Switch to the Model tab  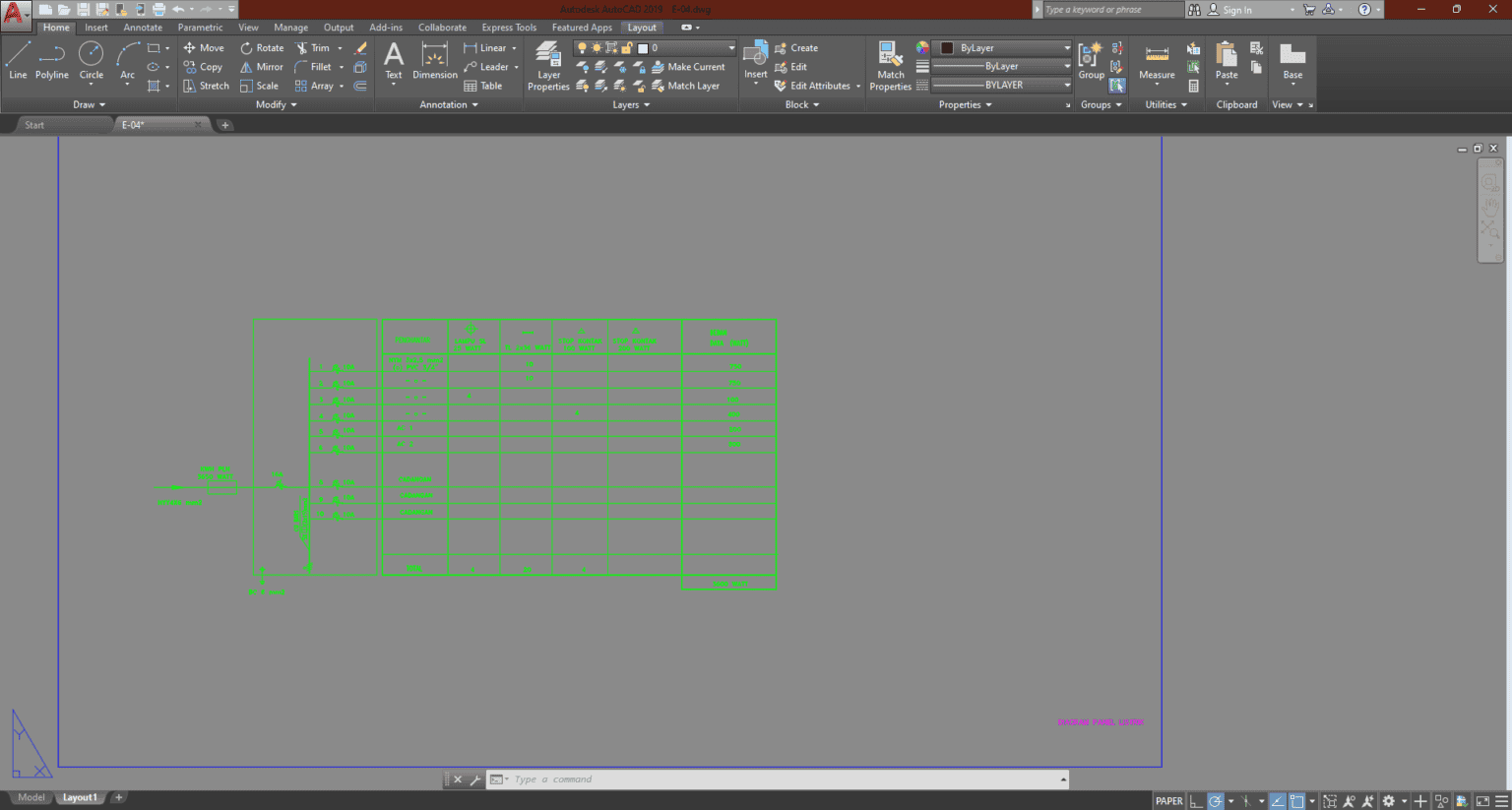point(31,797)
